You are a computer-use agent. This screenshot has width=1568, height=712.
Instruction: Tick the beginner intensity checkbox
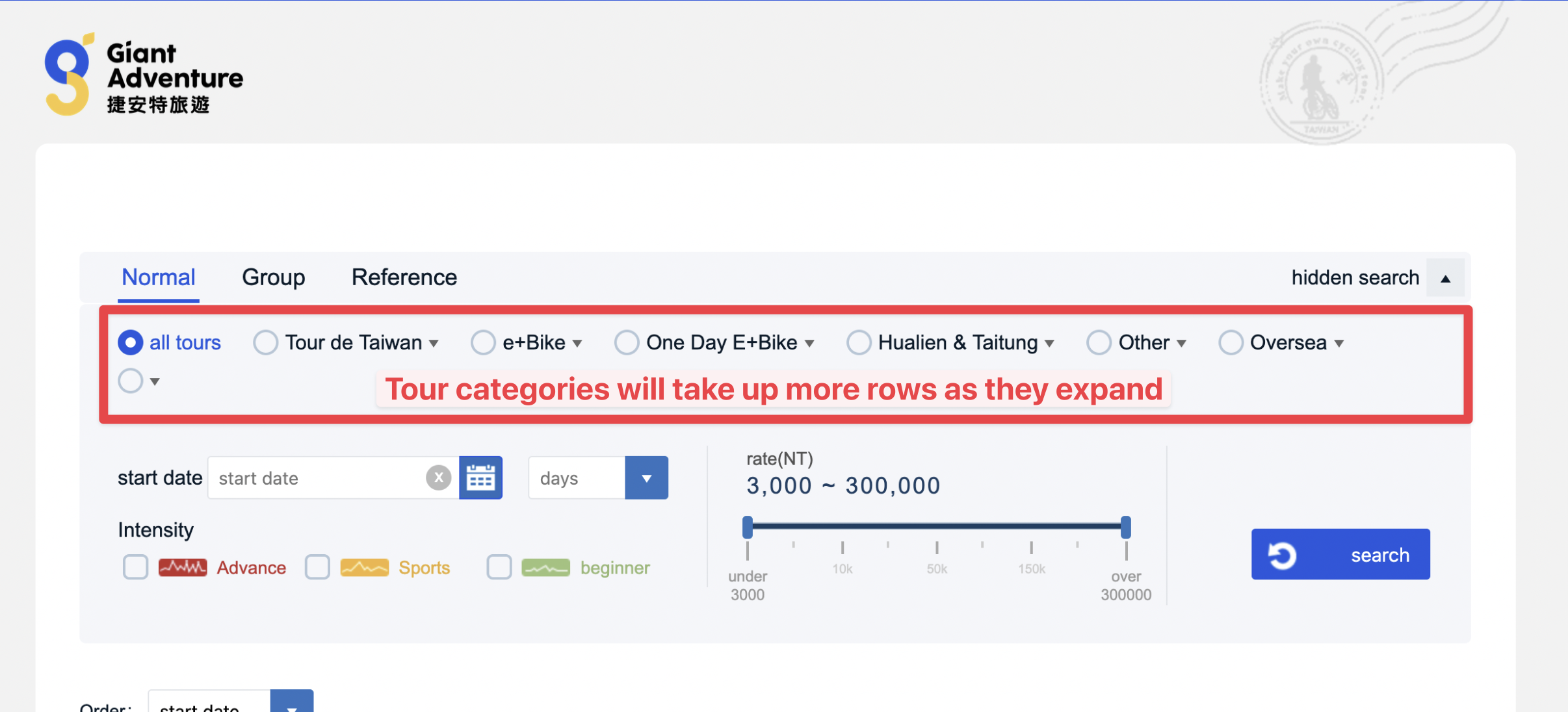(499, 567)
